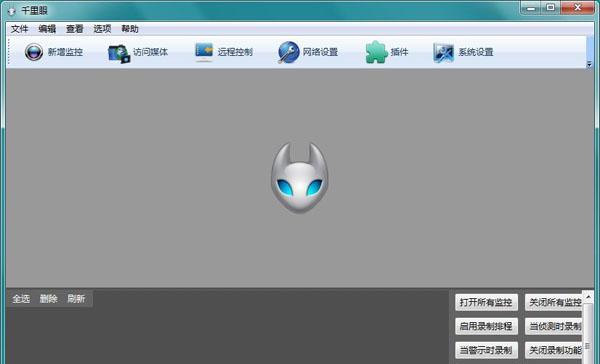Click the green puzzle 插件 icon
The image size is (600, 364).
tap(377, 52)
